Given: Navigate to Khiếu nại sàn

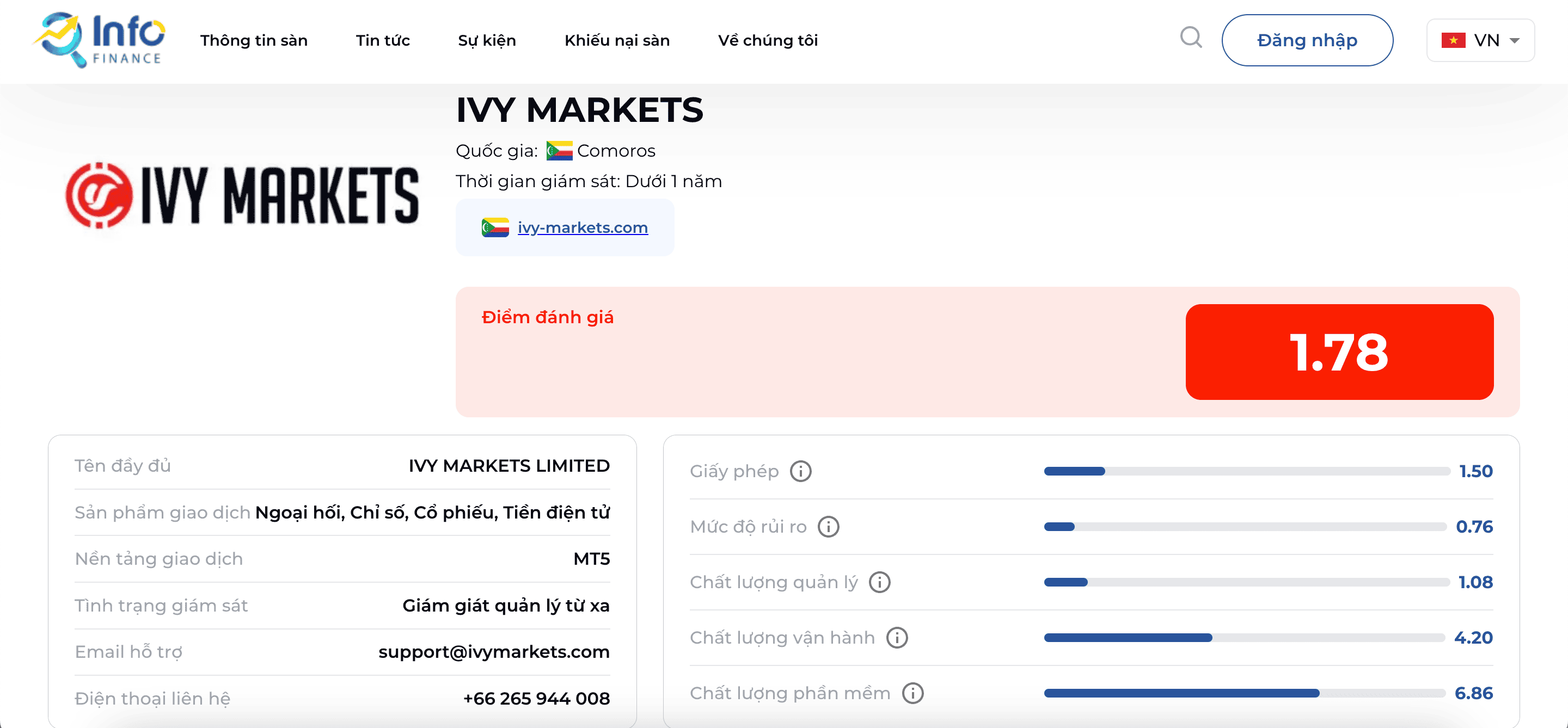Looking at the screenshot, I should click(x=617, y=40).
